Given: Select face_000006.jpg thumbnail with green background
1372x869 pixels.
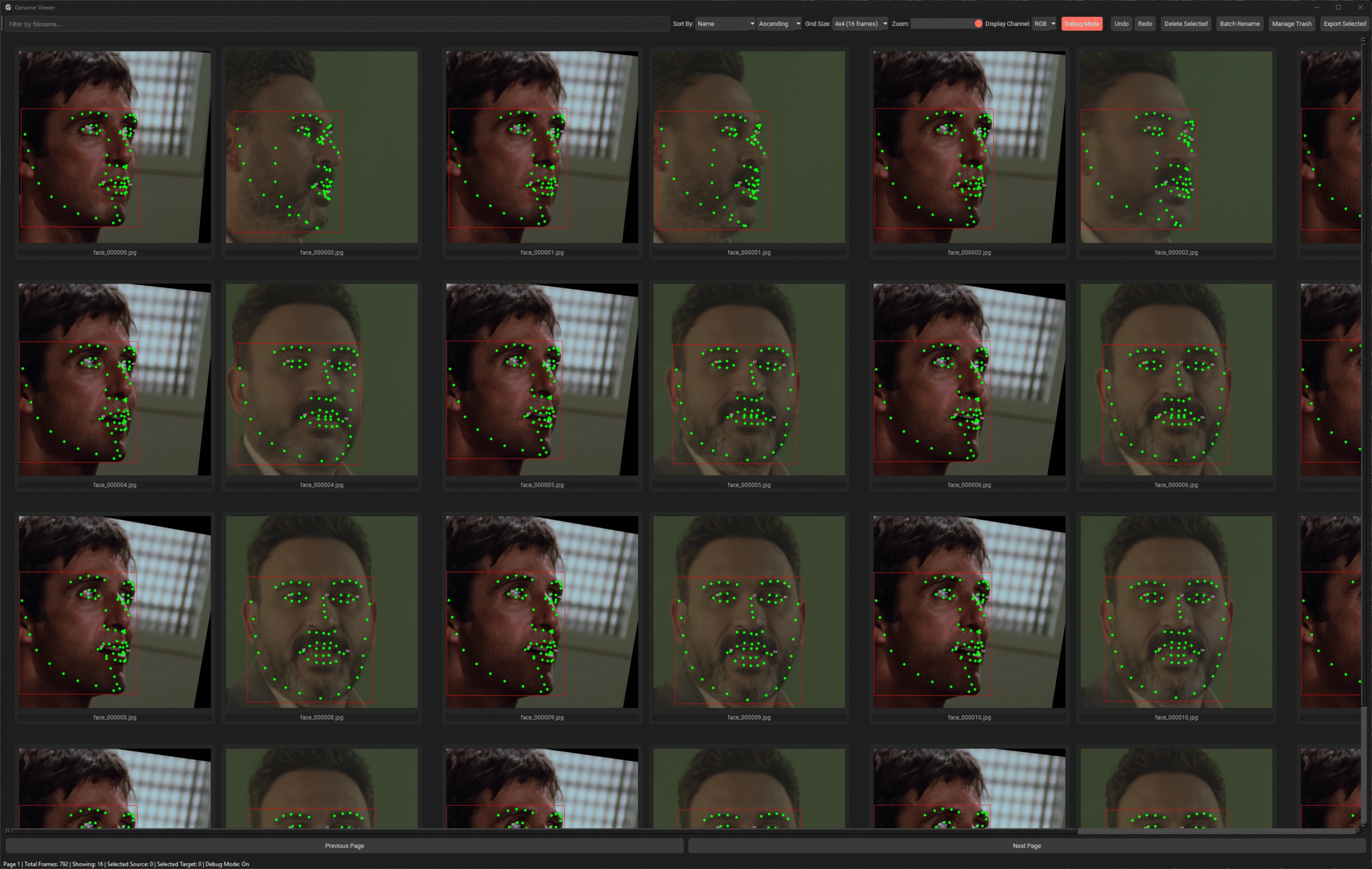Looking at the screenshot, I should pos(1176,380).
